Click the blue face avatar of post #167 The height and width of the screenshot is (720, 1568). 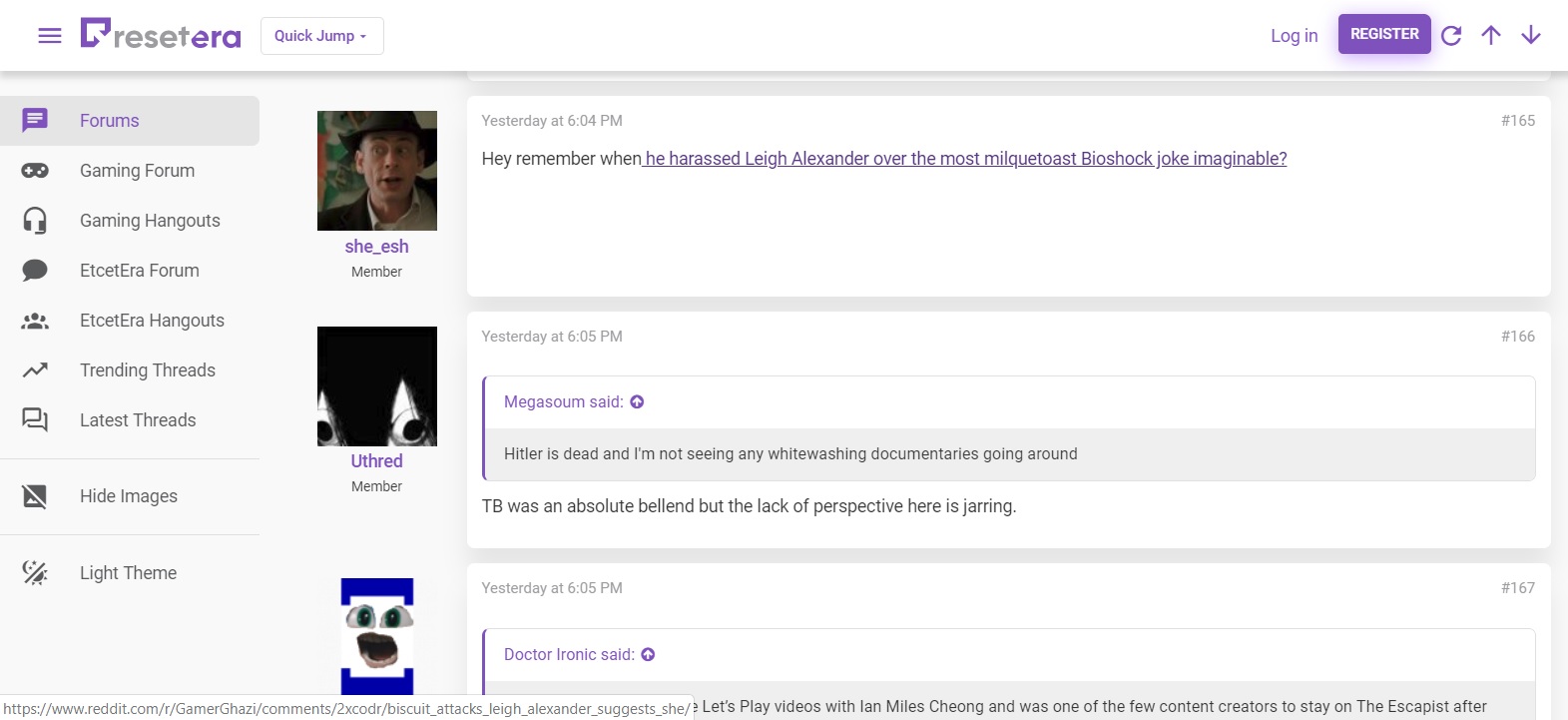point(377,637)
